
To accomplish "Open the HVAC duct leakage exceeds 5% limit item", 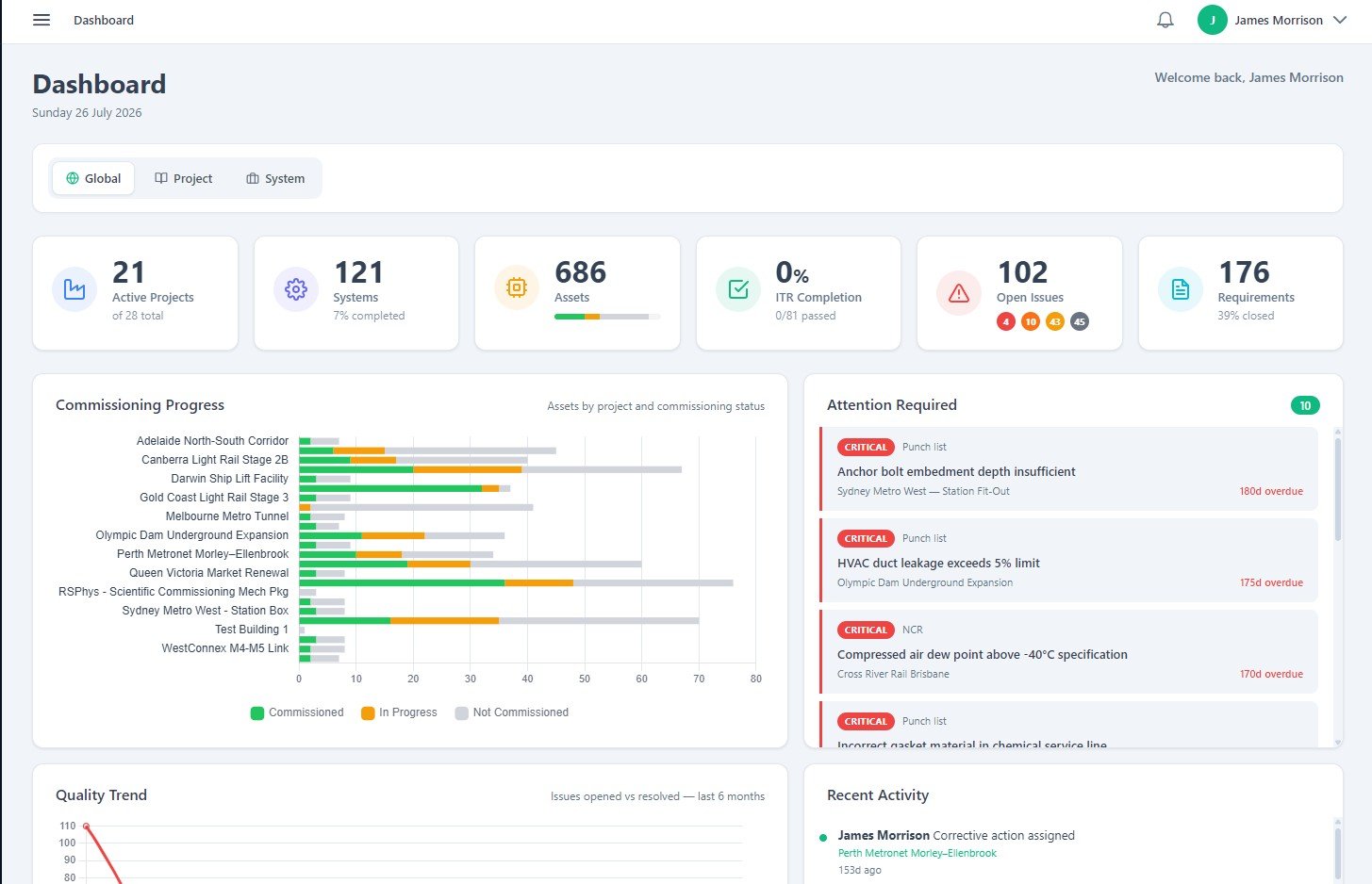I will click(1068, 559).
